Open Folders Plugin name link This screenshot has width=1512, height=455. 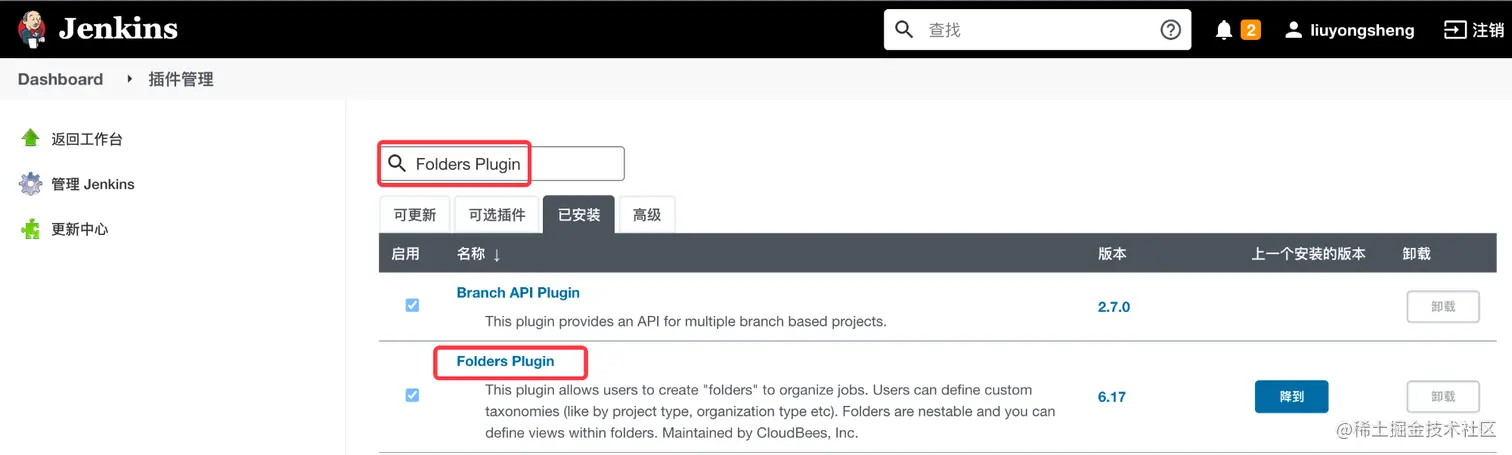505,361
